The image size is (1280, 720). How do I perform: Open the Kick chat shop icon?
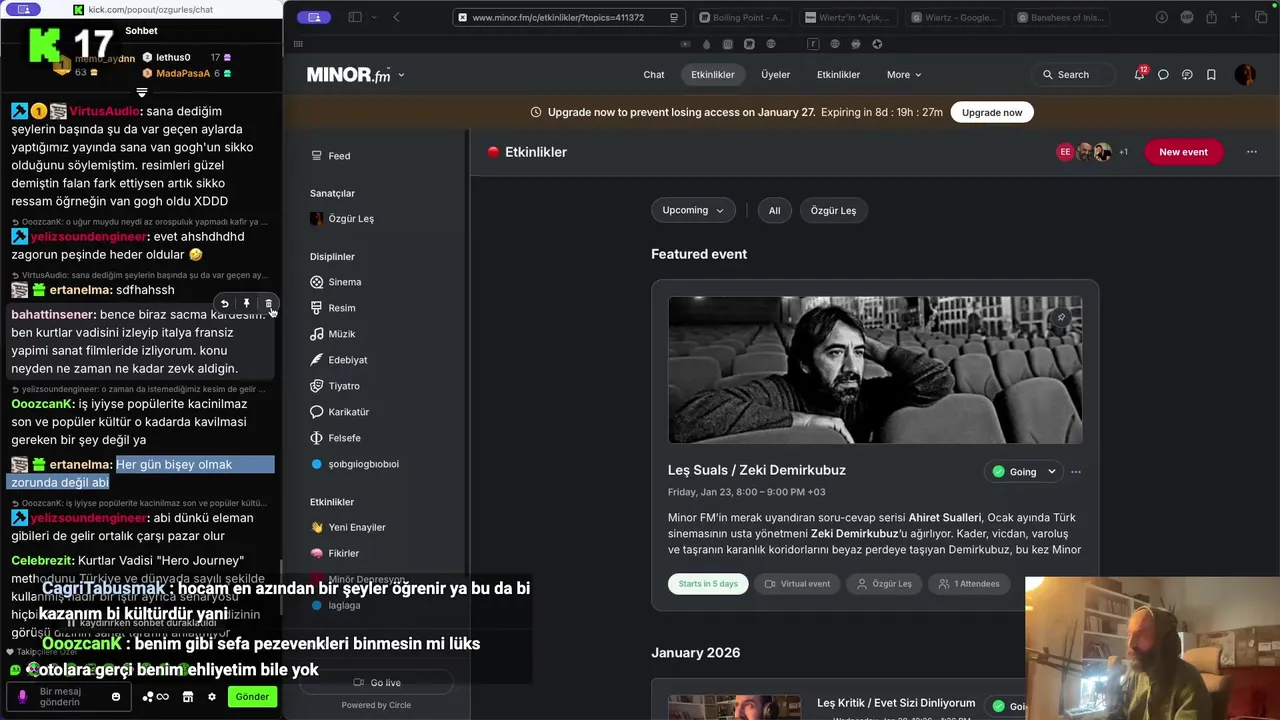tap(187, 697)
